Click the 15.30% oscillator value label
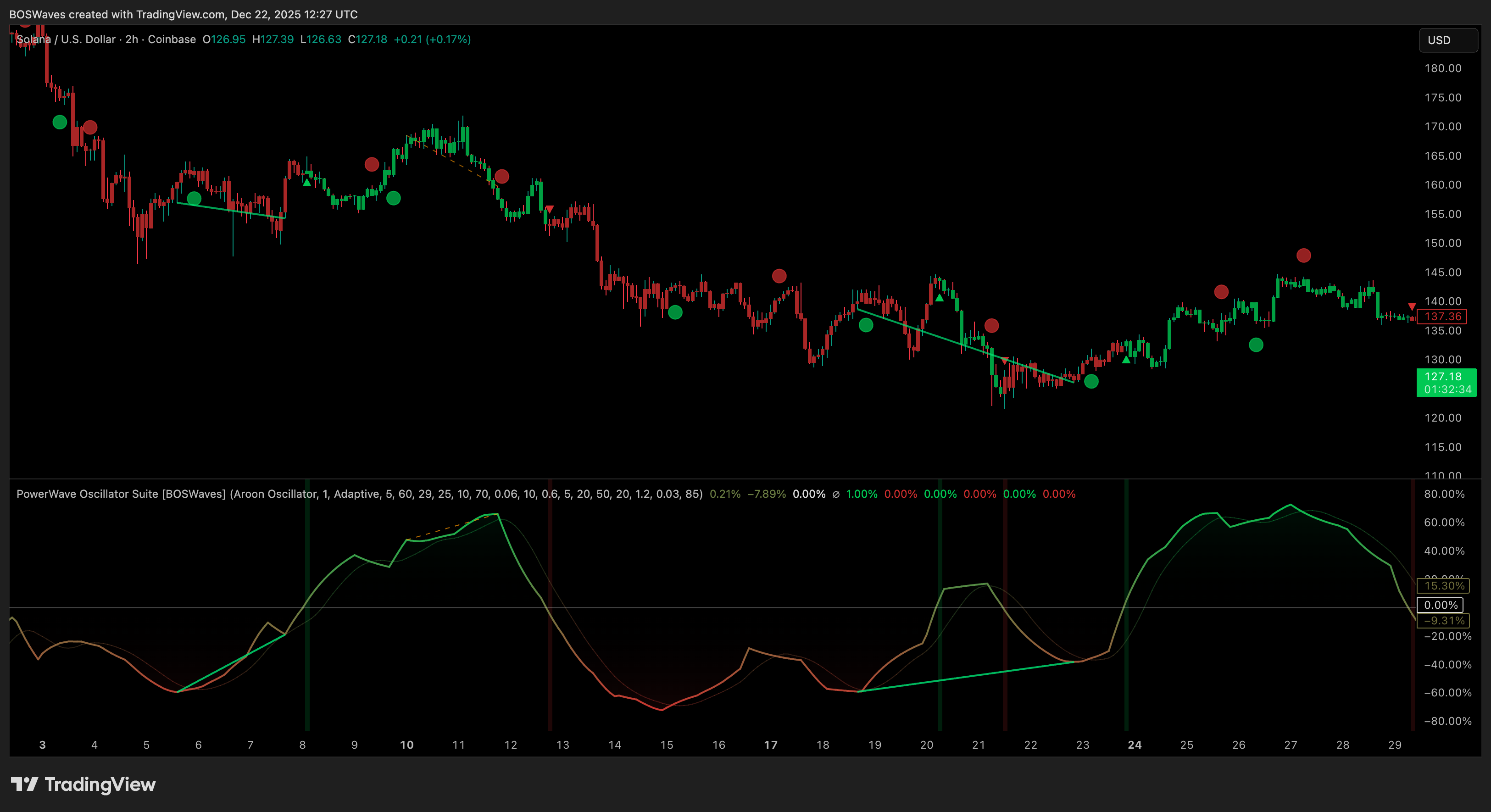This screenshot has height=812, width=1491. point(1444,586)
